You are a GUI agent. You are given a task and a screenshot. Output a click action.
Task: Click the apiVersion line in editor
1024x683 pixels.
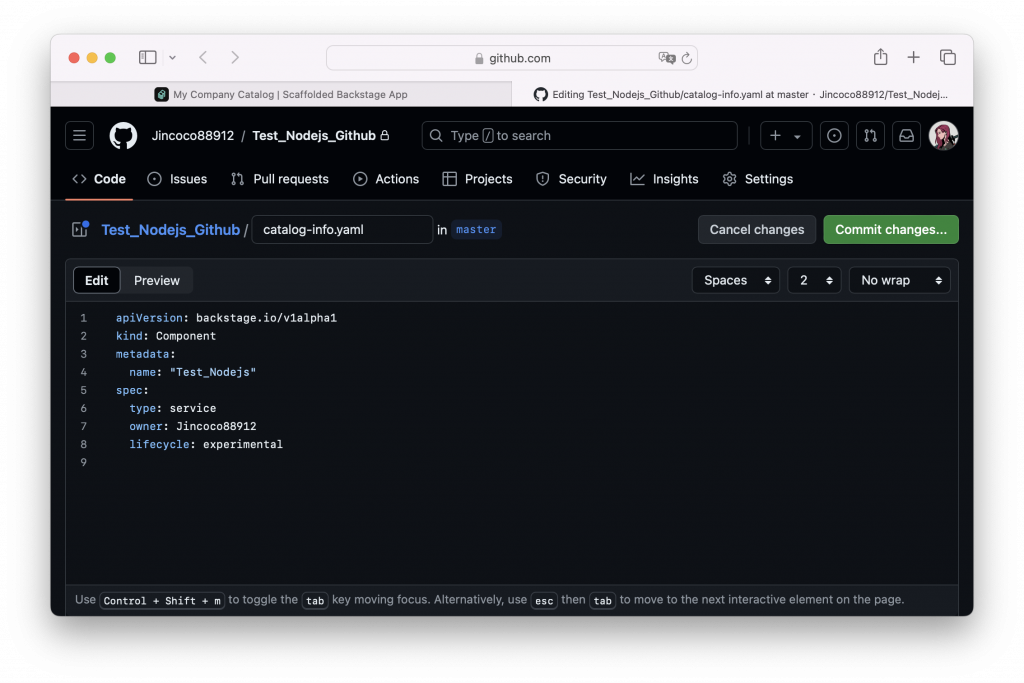(226, 318)
